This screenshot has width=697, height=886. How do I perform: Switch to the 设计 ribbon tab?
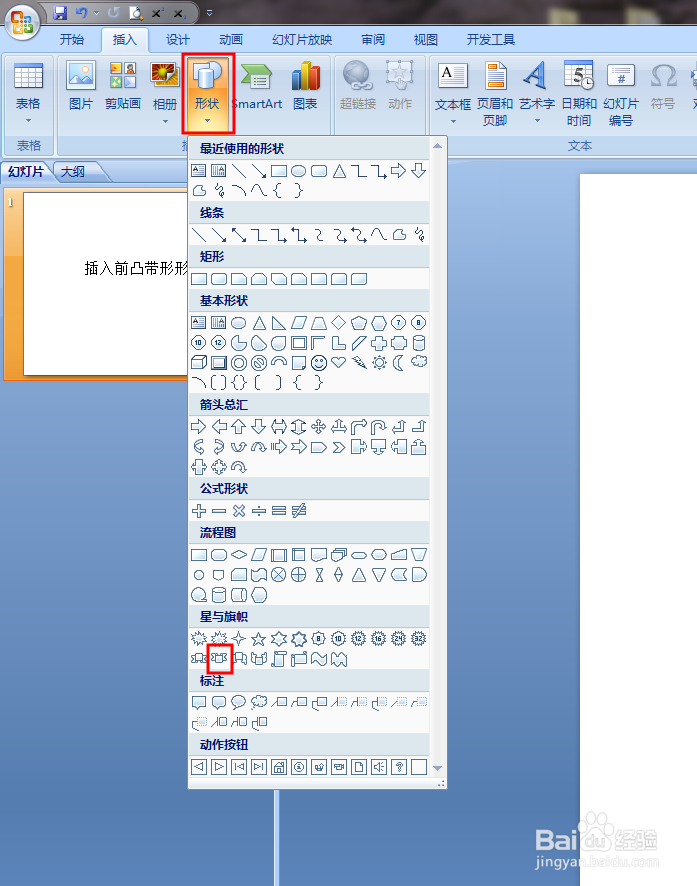coord(178,40)
